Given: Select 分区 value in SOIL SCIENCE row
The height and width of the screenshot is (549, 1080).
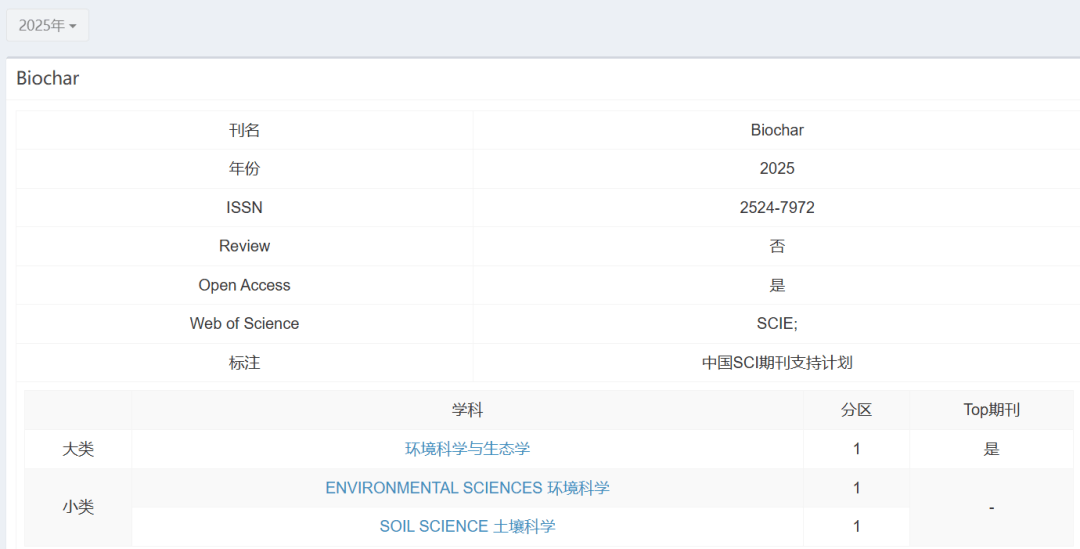Looking at the screenshot, I should tap(856, 527).
